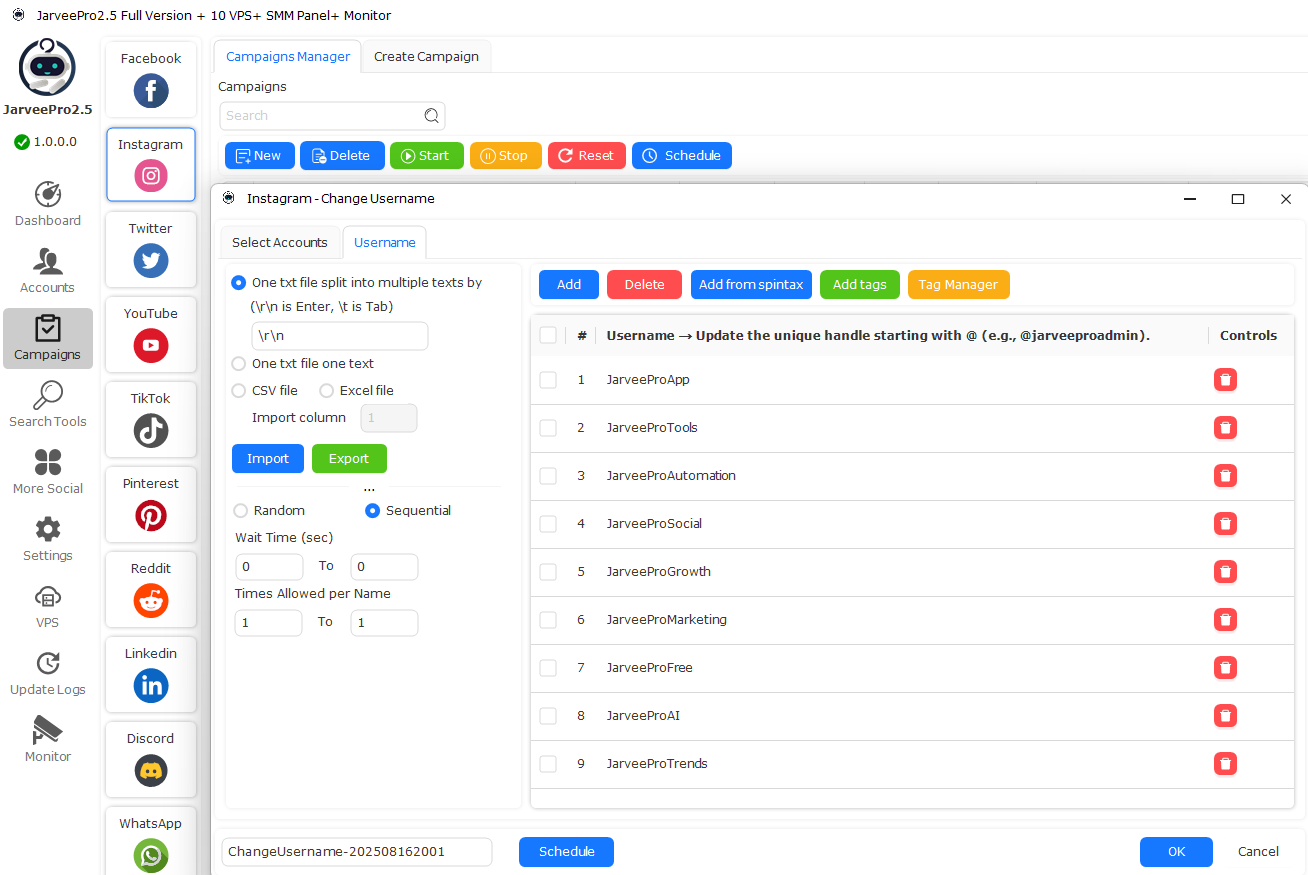Open the WhatsApp platform icon
Viewport: 1308px width, 875px height.
[x=151, y=856]
